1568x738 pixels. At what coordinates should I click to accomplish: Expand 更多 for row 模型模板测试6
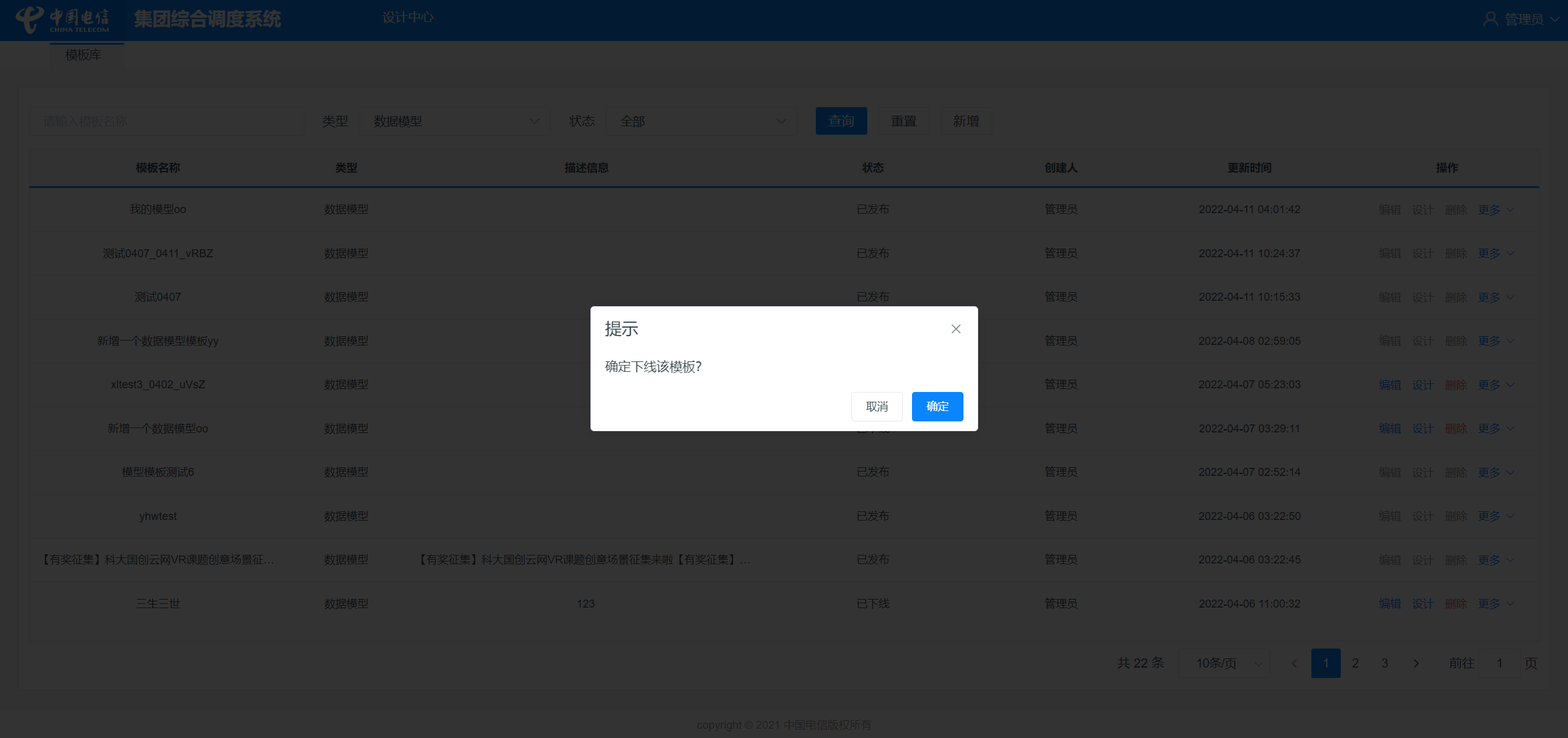(1496, 473)
